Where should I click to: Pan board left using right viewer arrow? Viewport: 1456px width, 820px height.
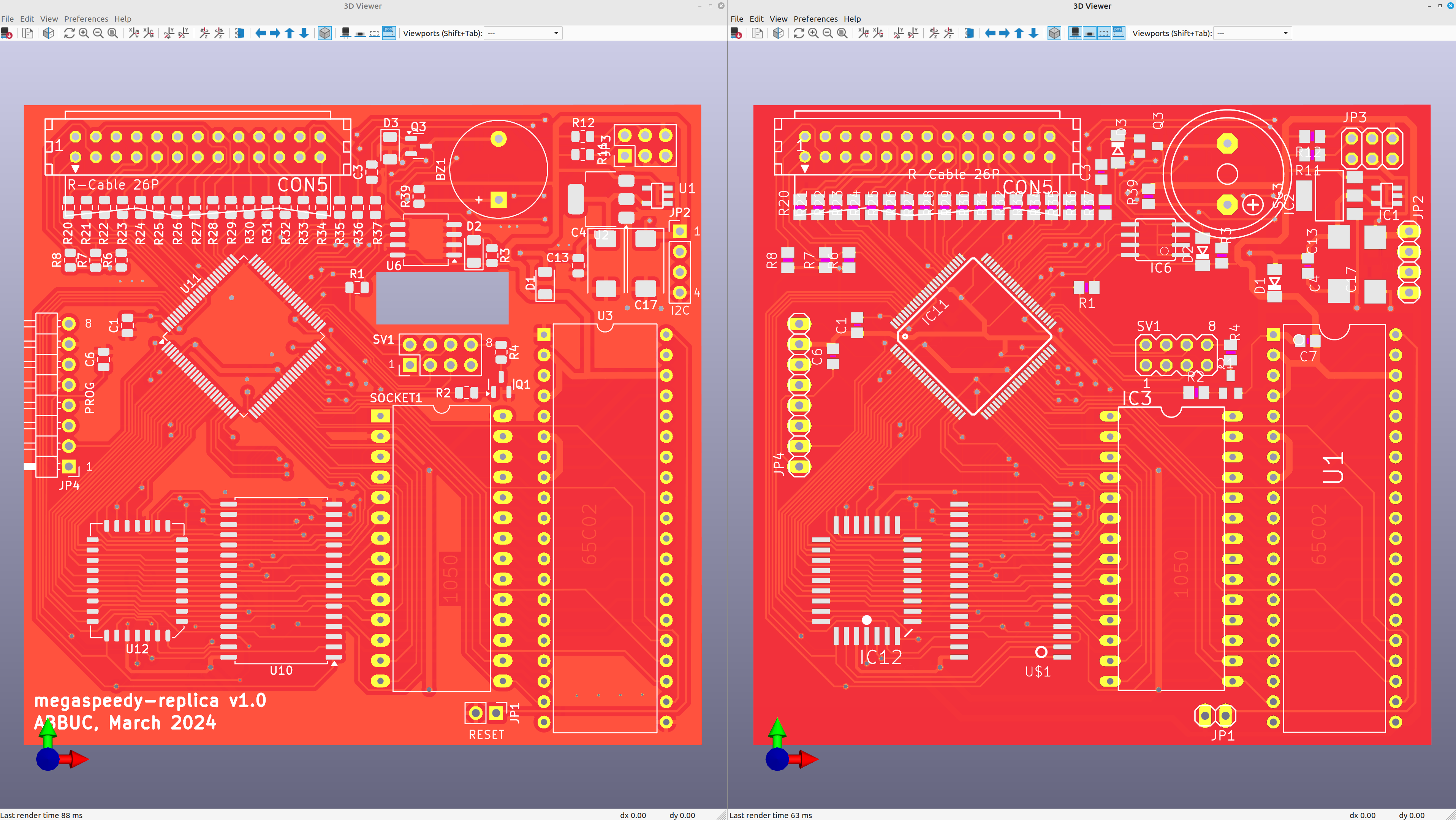[x=990, y=33]
